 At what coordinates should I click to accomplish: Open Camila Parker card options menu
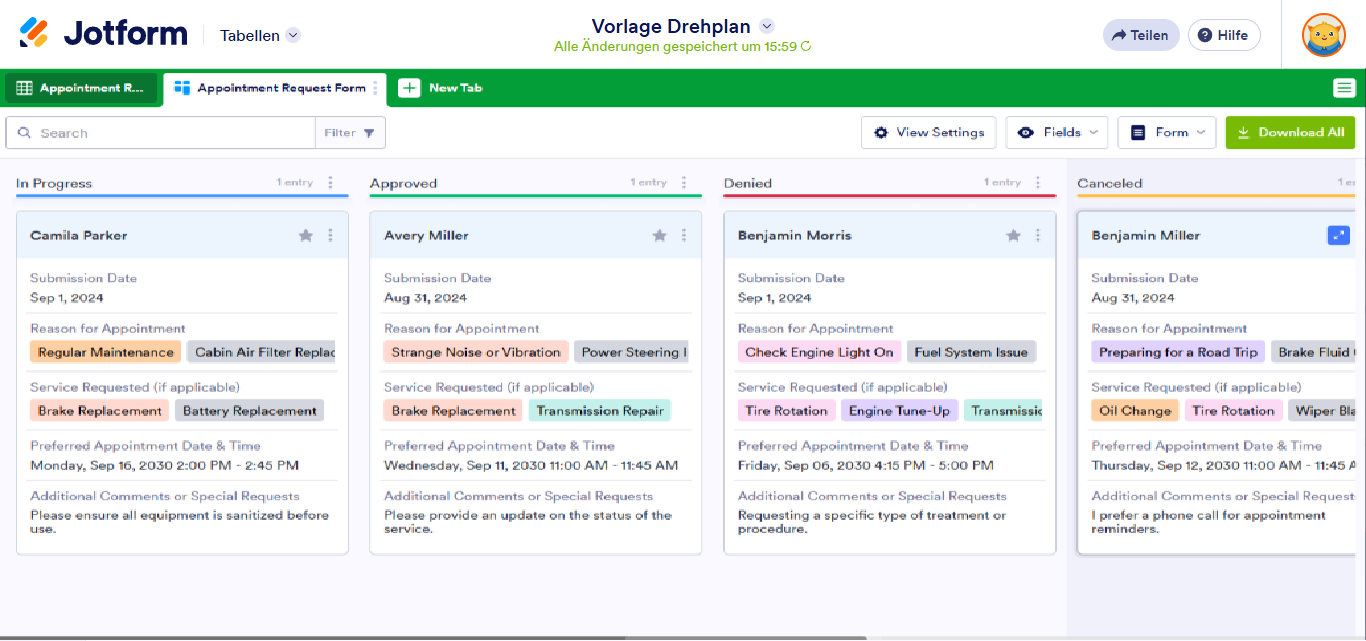pos(330,236)
